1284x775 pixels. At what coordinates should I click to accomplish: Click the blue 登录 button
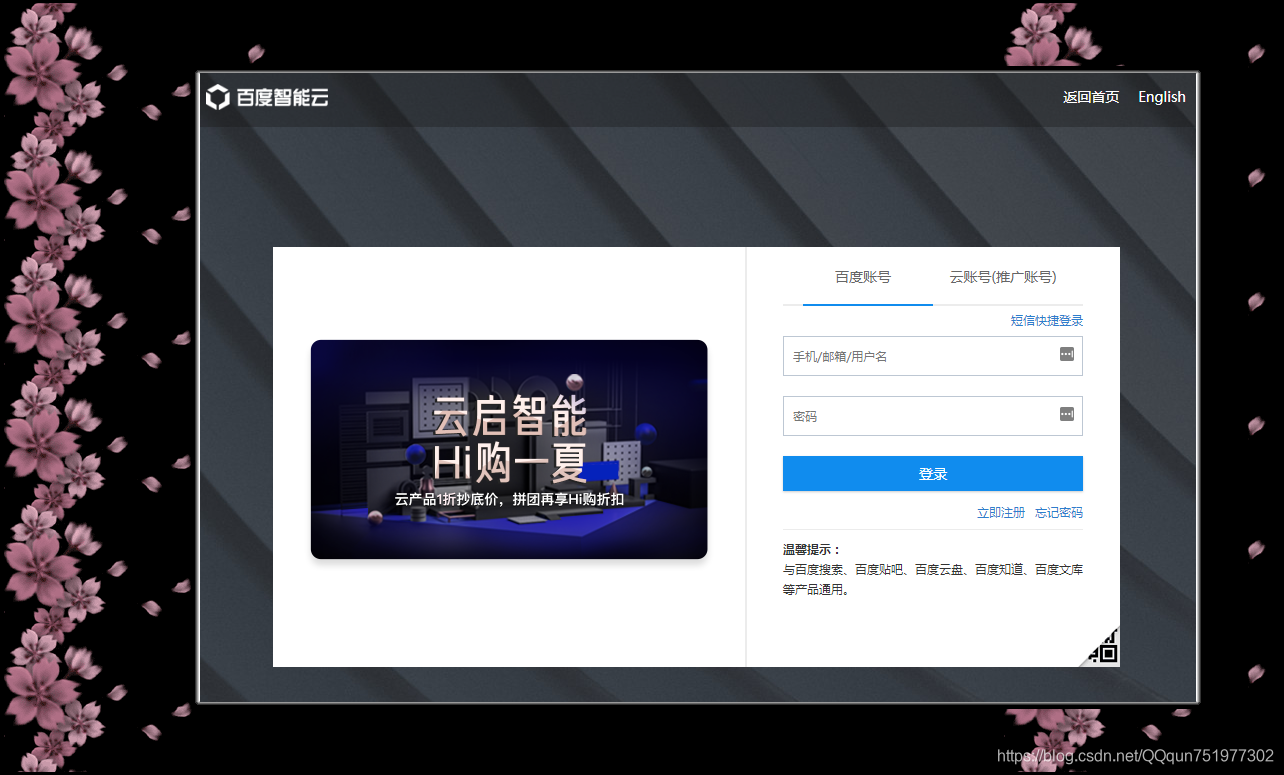coord(933,474)
